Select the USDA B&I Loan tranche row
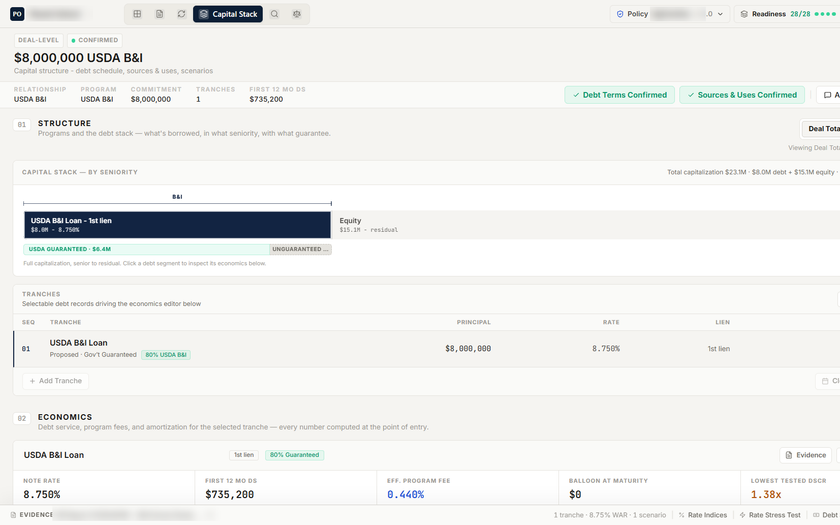 pos(426,349)
